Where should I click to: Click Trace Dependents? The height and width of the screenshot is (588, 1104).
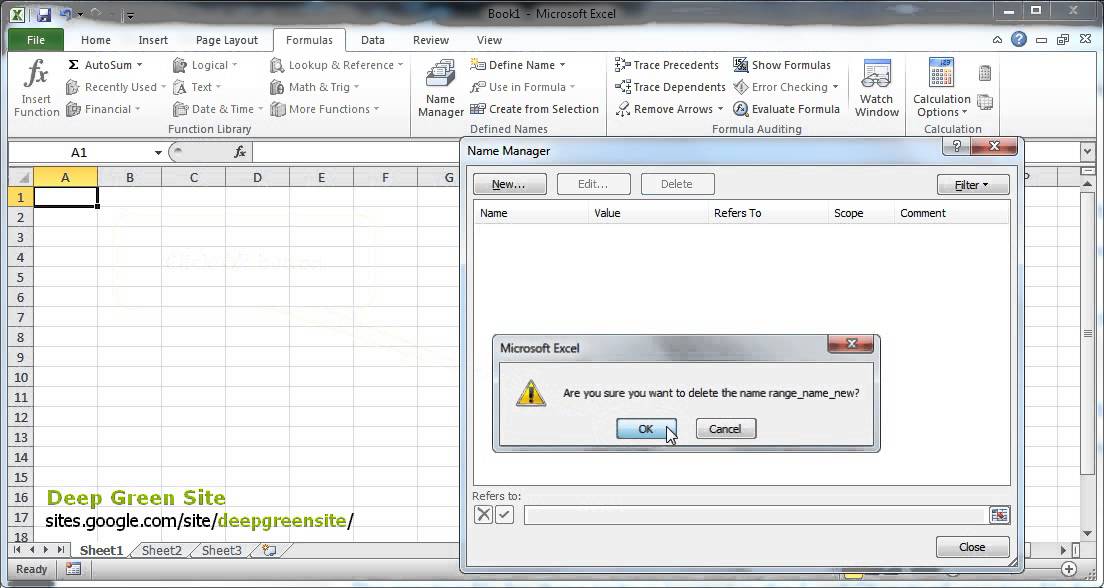click(670, 87)
